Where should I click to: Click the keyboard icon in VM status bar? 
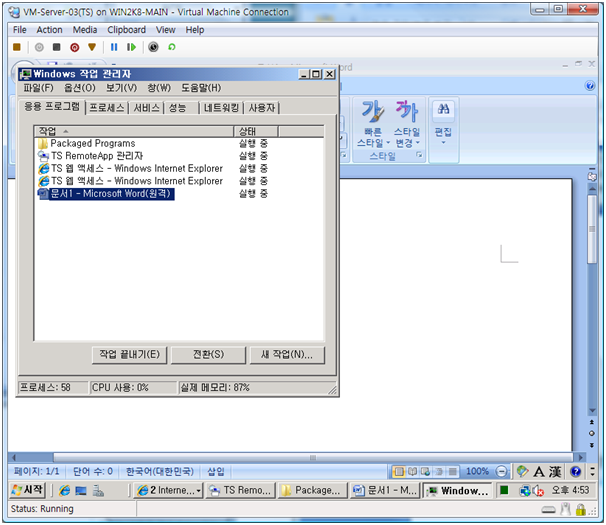pos(548,510)
